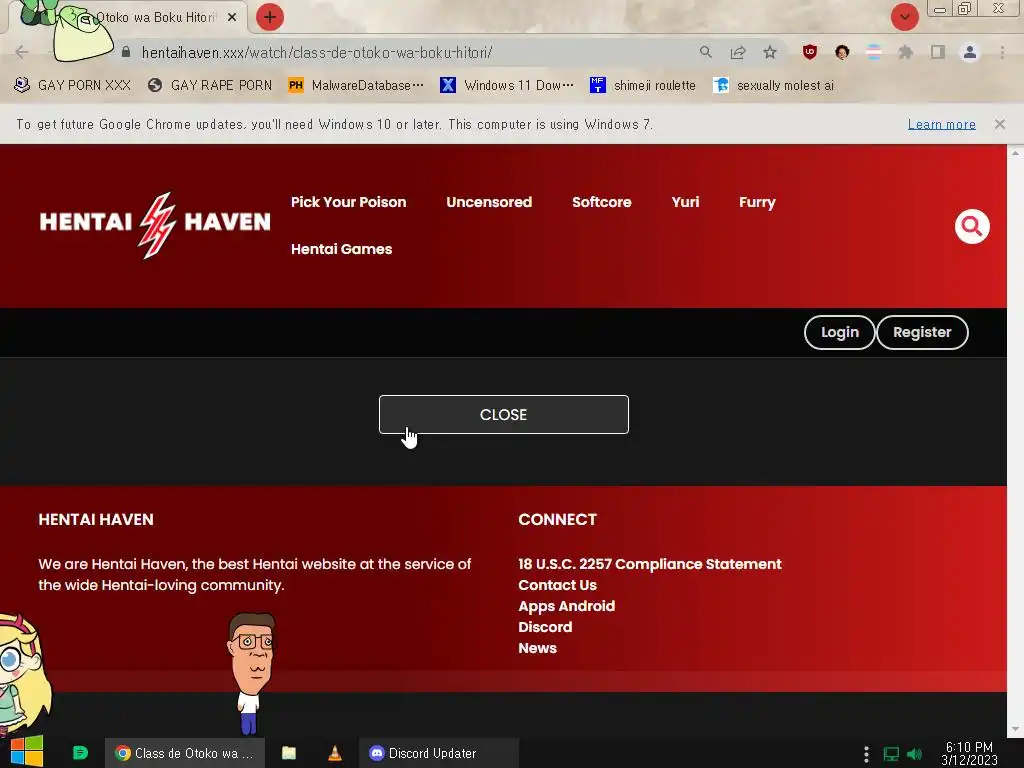Click the round site search icon
Screen dimensions: 1024x768
(x=972, y=226)
